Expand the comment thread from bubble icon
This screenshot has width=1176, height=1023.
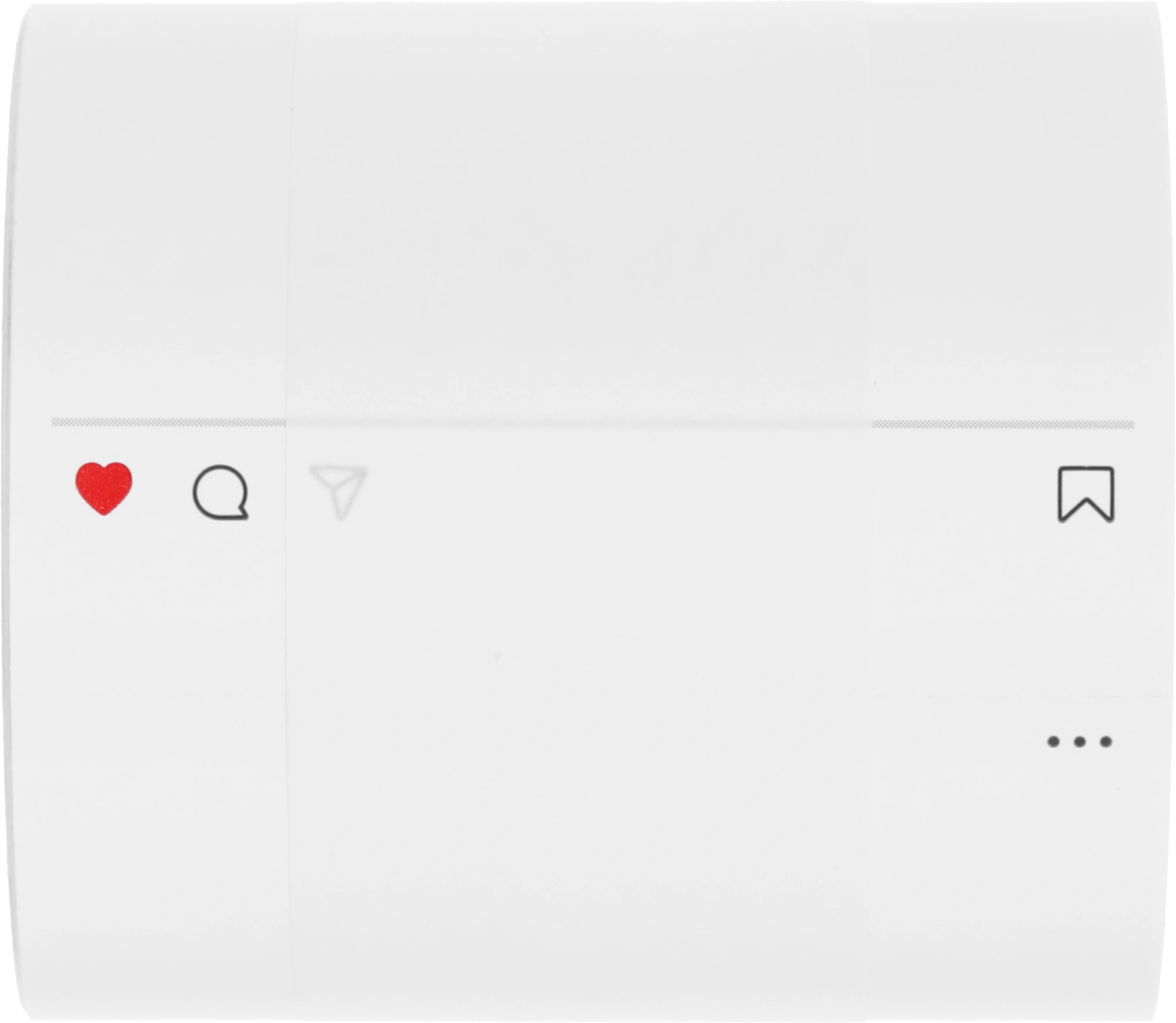220,493
